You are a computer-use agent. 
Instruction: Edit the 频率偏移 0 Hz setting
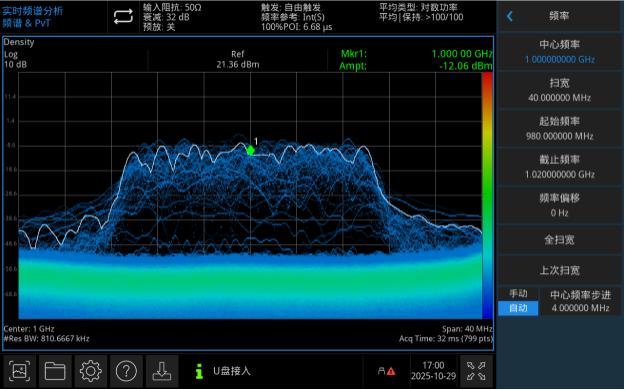point(560,205)
